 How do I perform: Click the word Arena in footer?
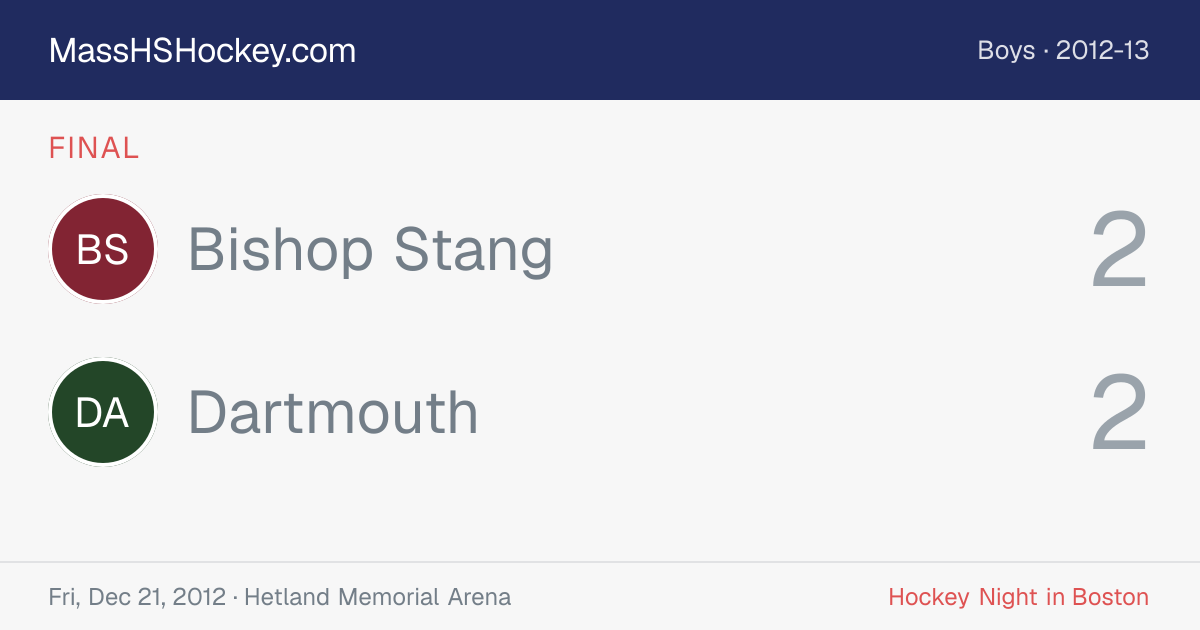pyautogui.click(x=479, y=597)
